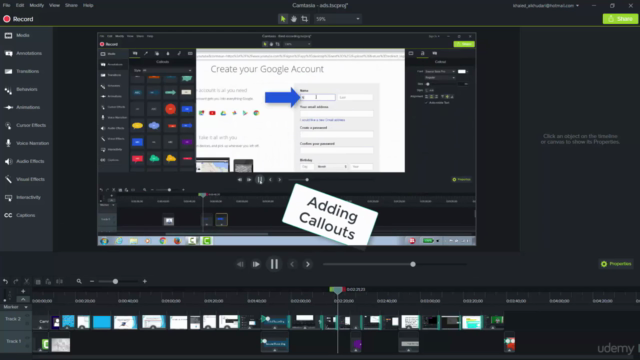Split the clip at the playhead
The image size is (640, 360).
click(x=59, y=281)
